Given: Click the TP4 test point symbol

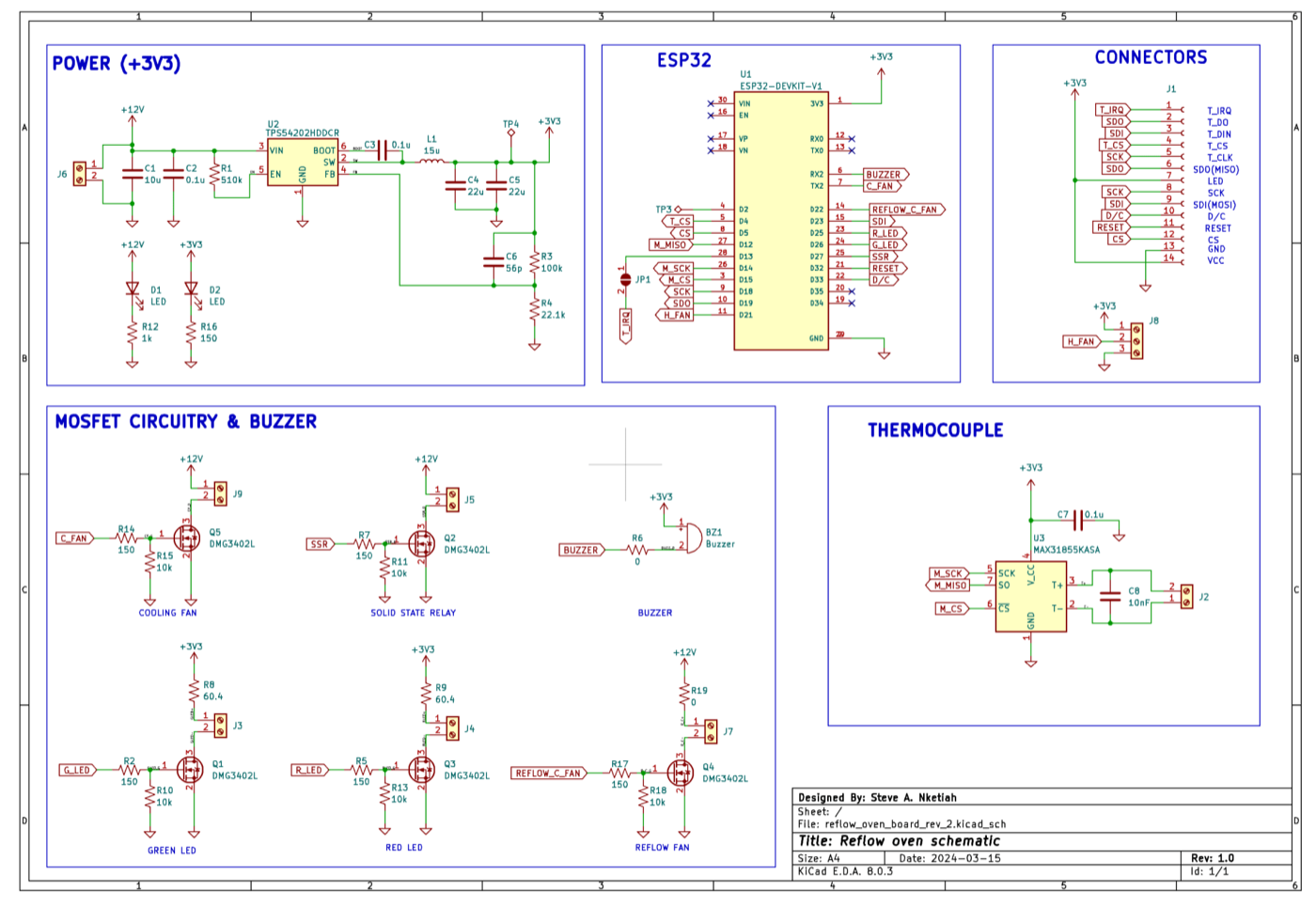Looking at the screenshot, I should tap(511, 133).
